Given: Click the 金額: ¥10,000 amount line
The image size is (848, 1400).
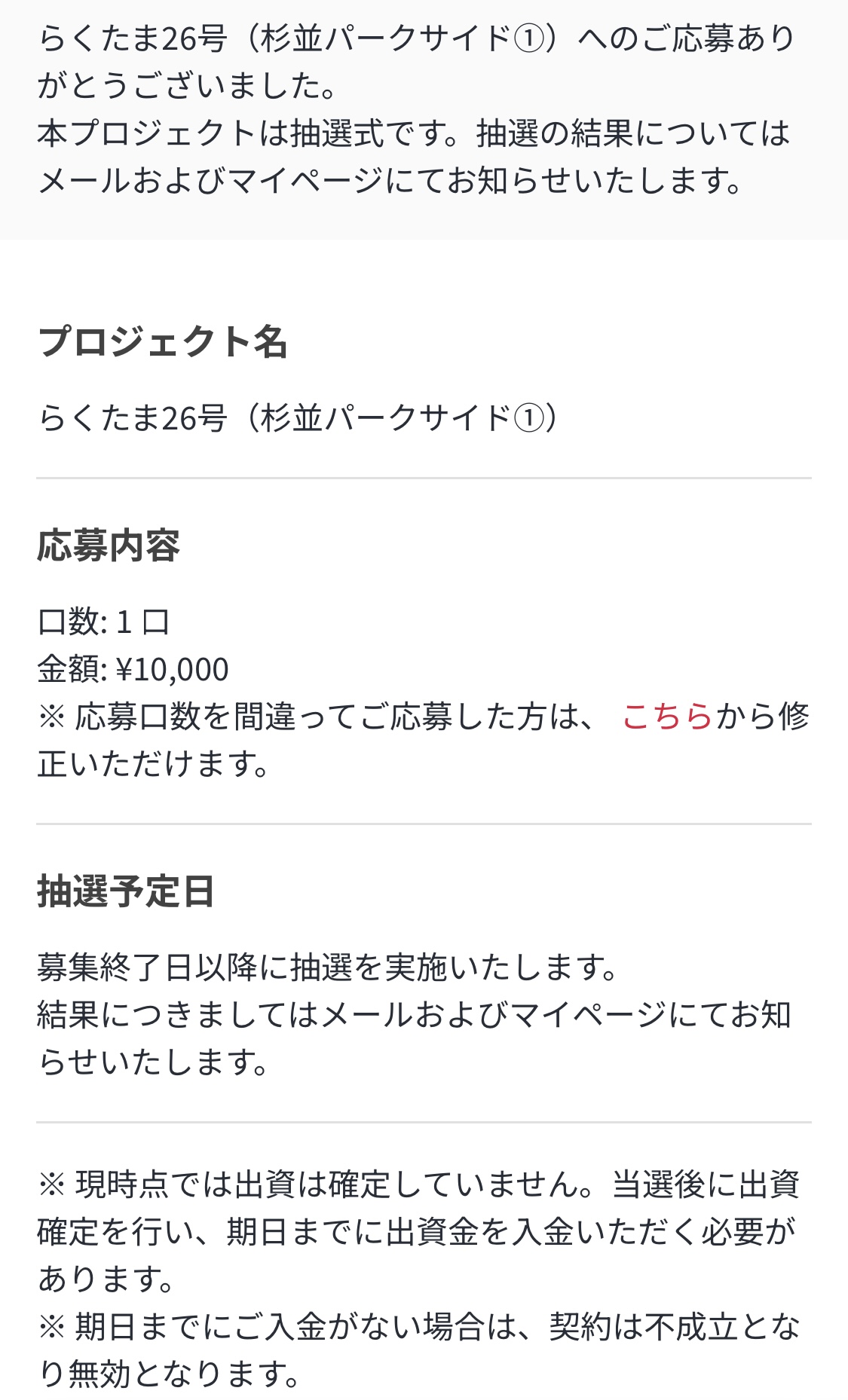Looking at the screenshot, I should pyautogui.click(x=133, y=669).
